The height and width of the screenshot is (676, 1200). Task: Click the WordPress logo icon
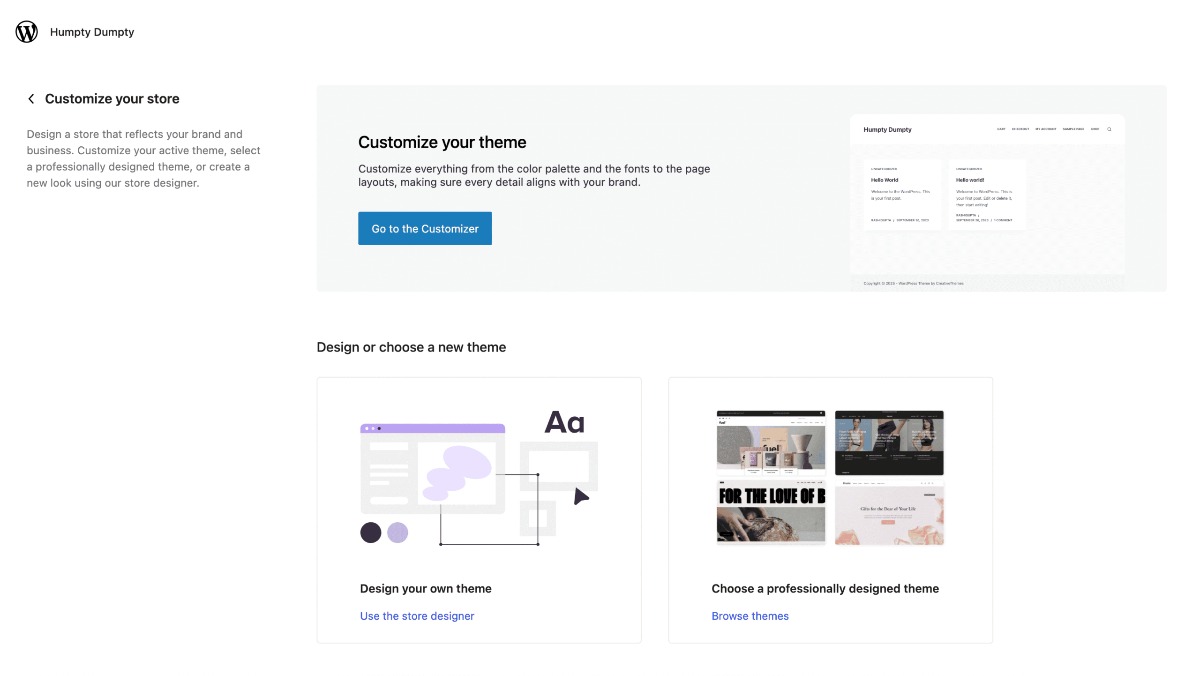[x=25, y=31]
